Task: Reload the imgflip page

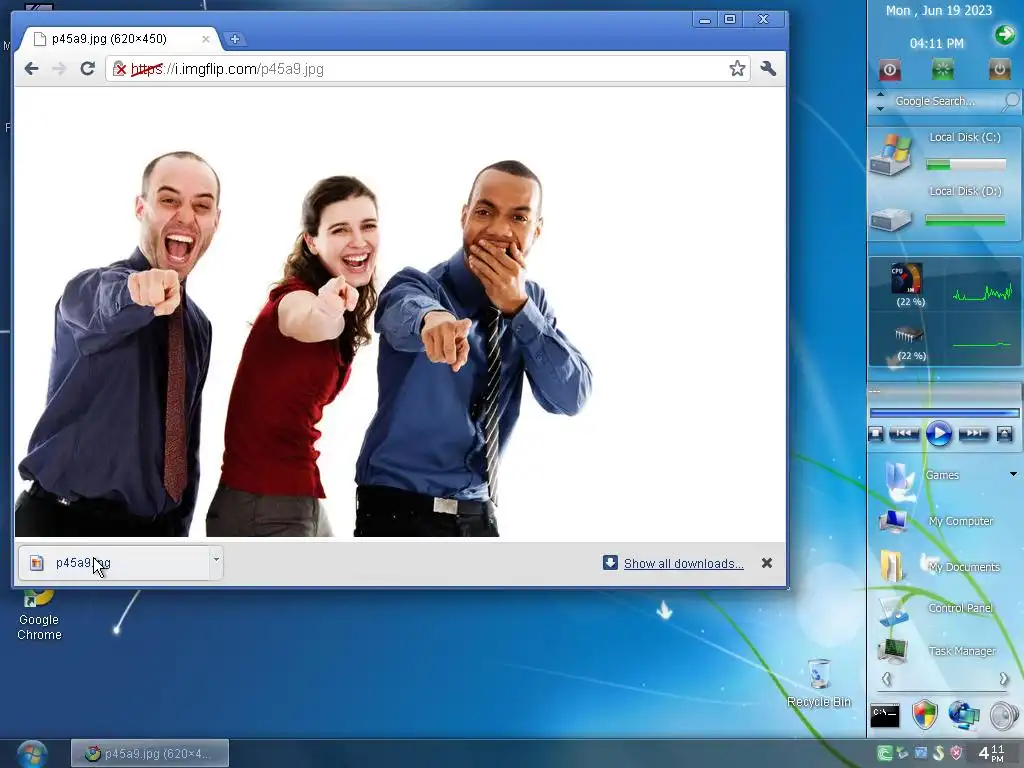Action: point(88,69)
